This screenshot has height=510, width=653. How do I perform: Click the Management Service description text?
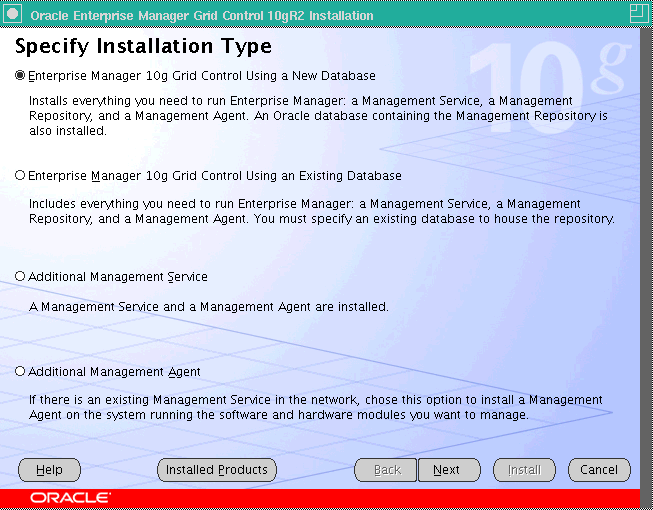click(208, 307)
